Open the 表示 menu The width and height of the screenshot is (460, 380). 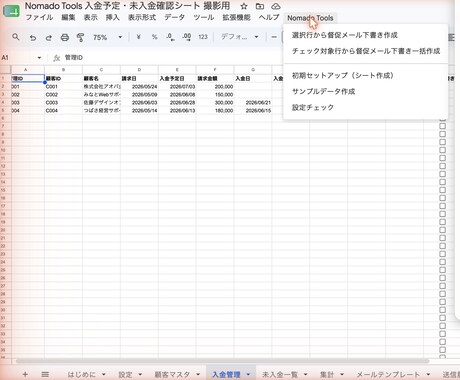pyautogui.click(x=90, y=18)
